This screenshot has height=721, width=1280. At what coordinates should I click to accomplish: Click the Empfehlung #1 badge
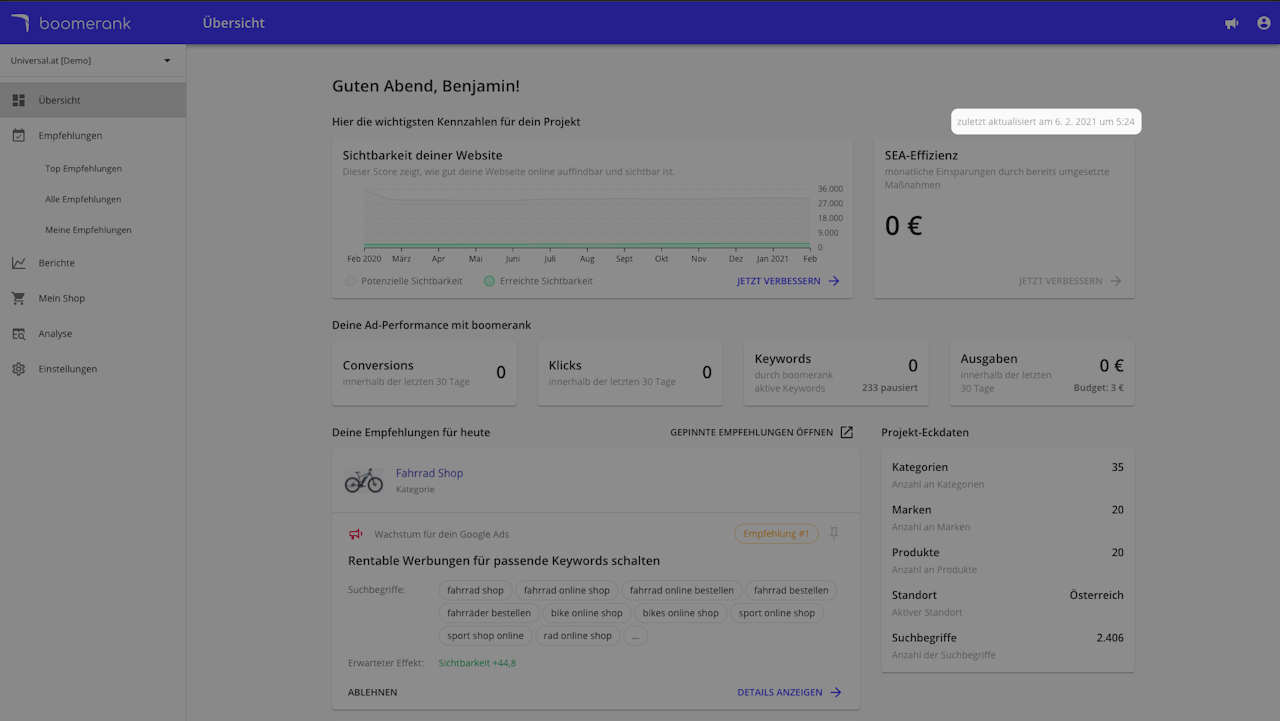[776, 534]
